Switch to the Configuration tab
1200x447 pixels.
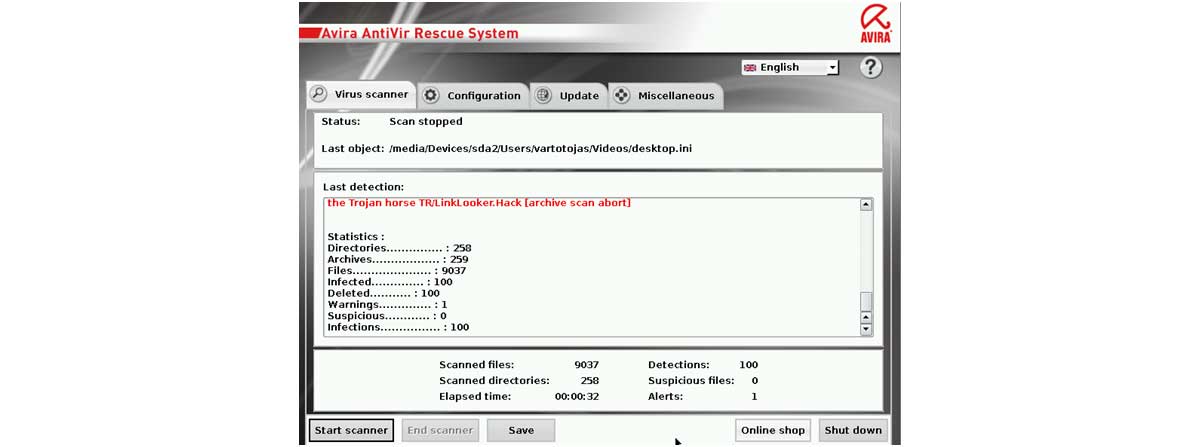pyautogui.click(x=473, y=96)
